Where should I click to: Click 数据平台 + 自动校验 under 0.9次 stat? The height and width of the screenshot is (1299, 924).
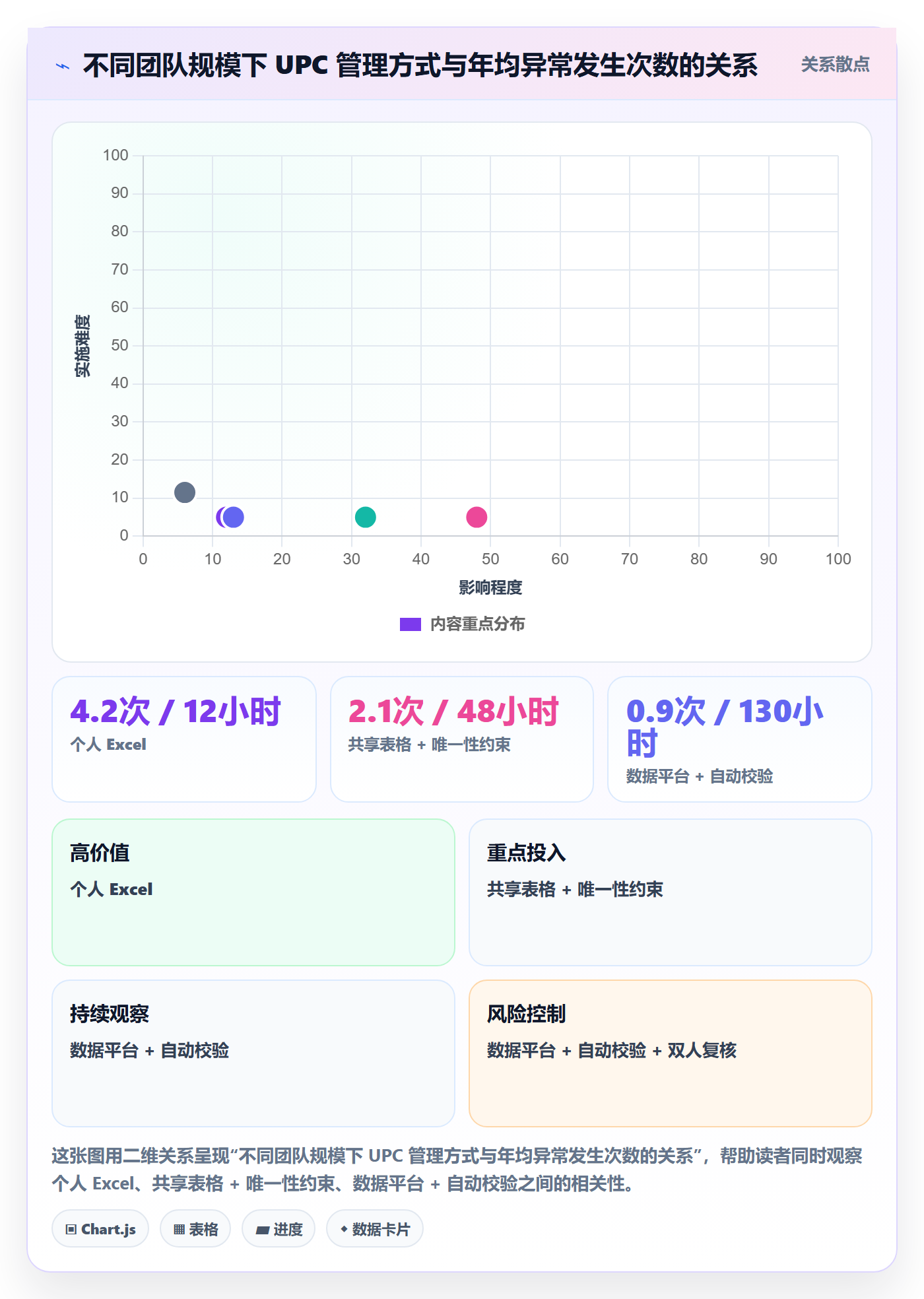point(700,776)
